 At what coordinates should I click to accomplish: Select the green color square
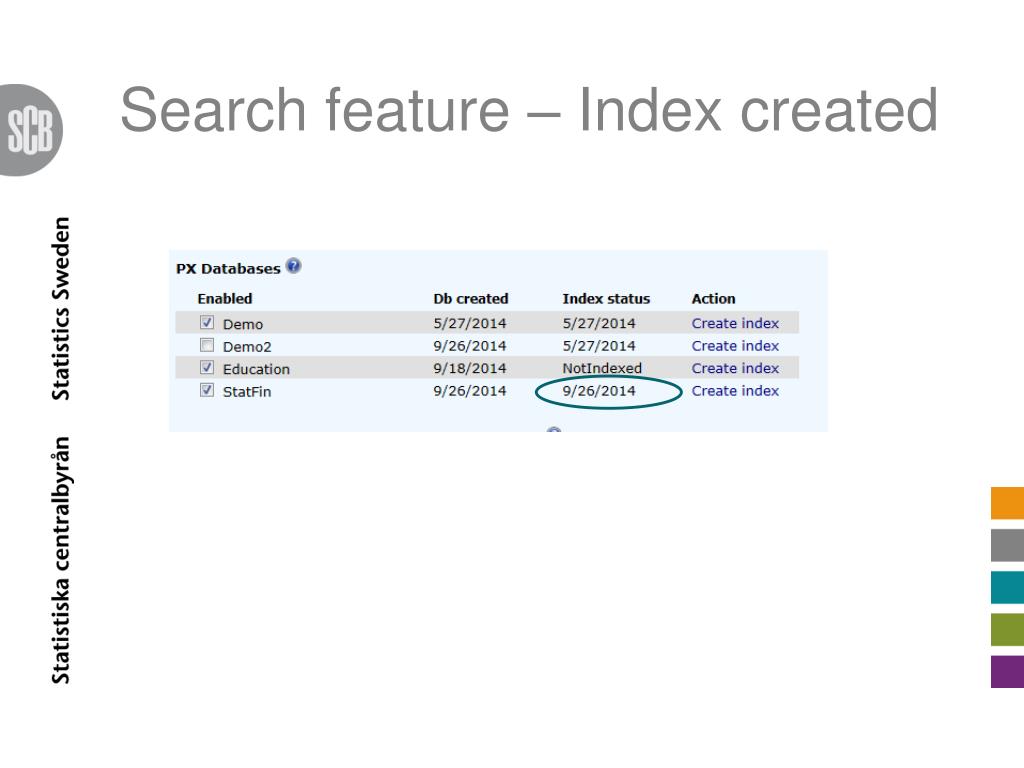point(1007,629)
